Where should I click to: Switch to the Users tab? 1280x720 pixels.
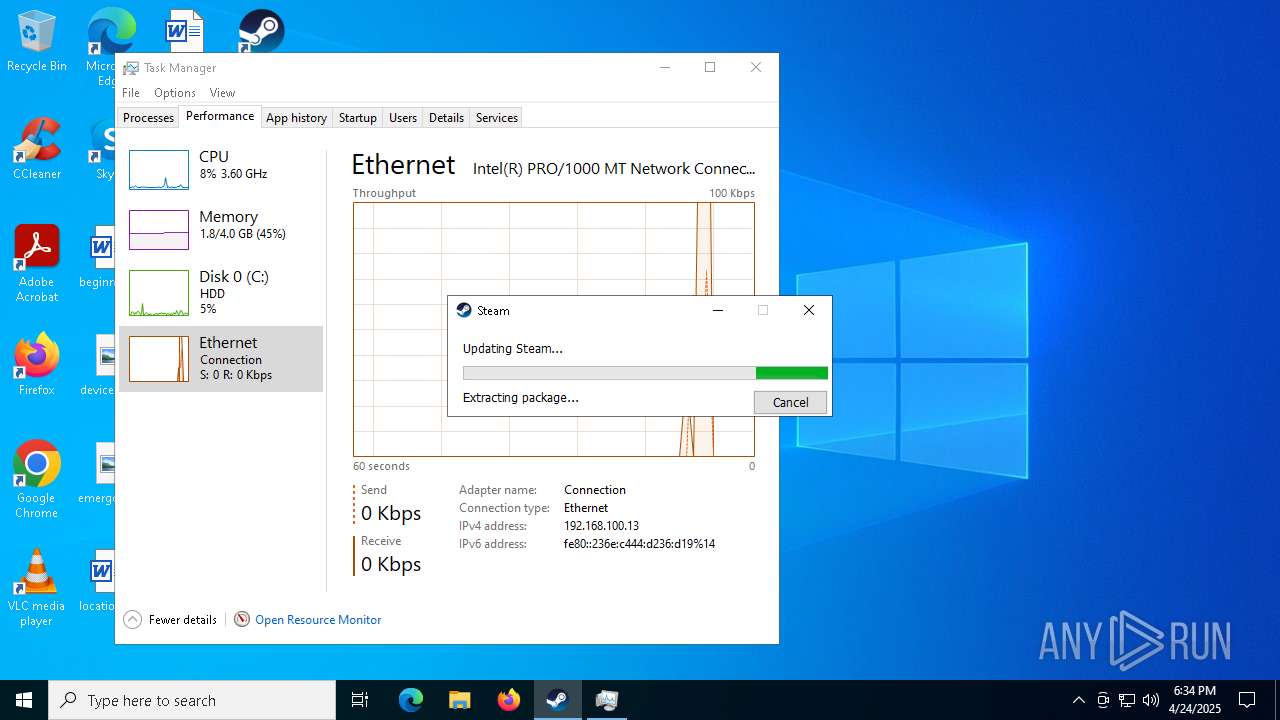click(x=403, y=118)
